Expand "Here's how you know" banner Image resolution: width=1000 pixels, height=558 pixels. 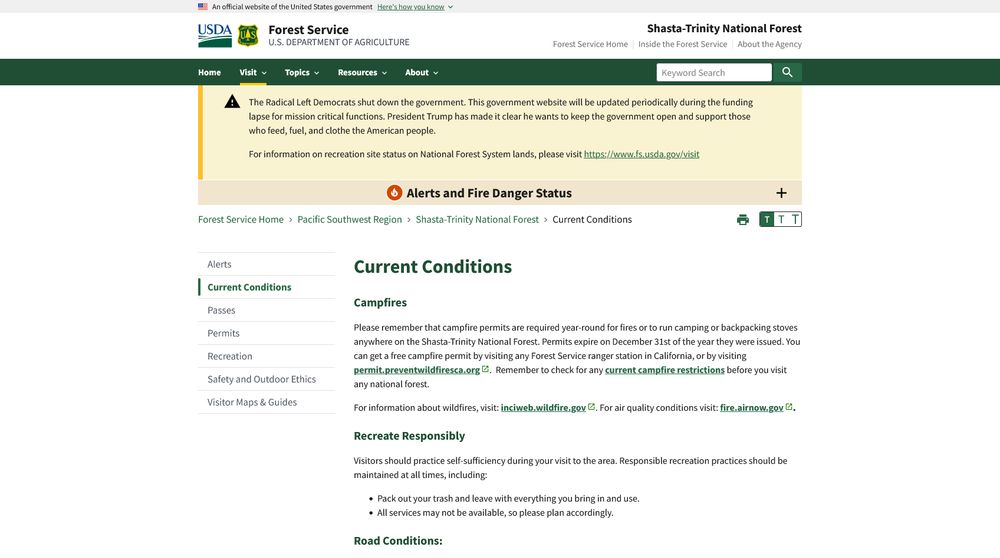point(415,6)
